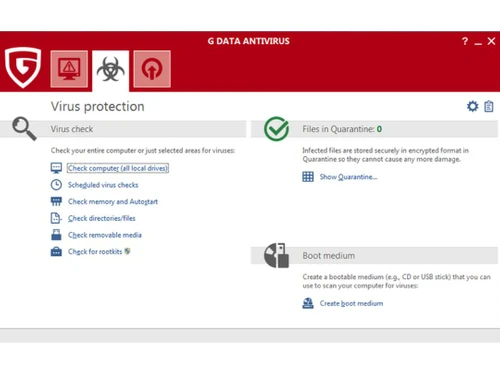Click the memory chip icon
Screen dimensions: 500x375
pos(56,201)
